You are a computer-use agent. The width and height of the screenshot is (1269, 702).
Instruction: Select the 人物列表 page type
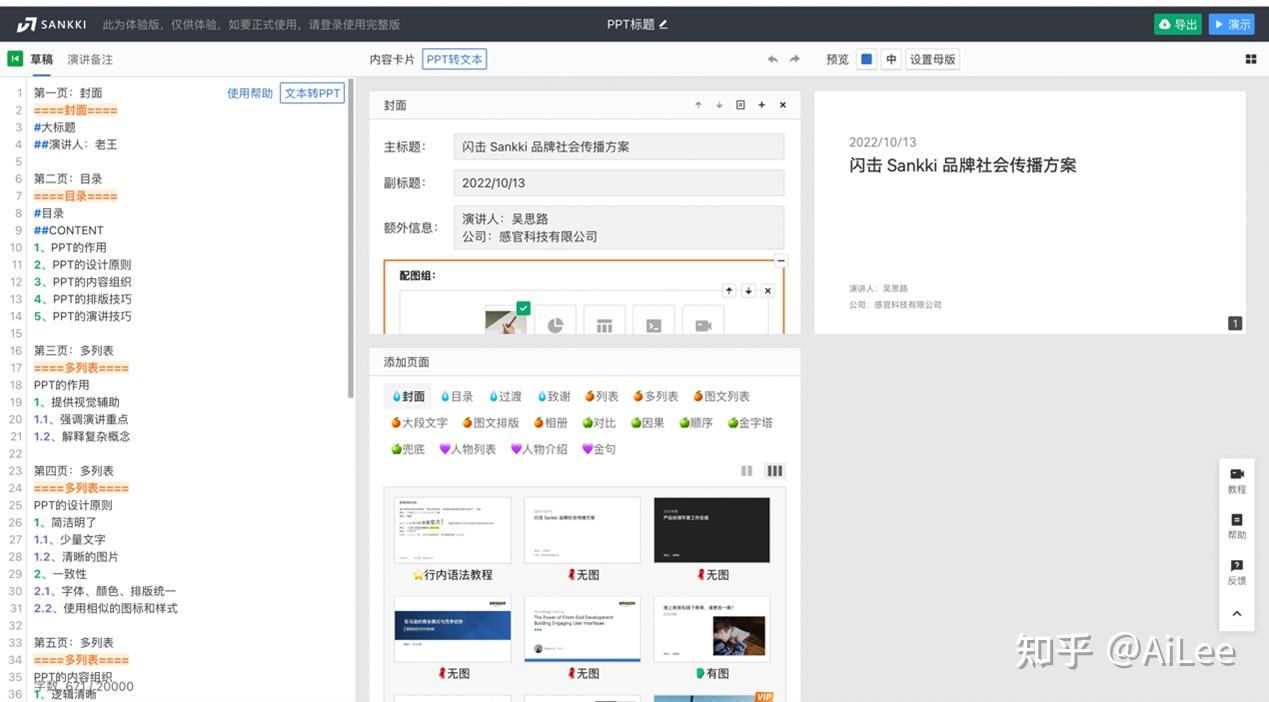click(468, 449)
